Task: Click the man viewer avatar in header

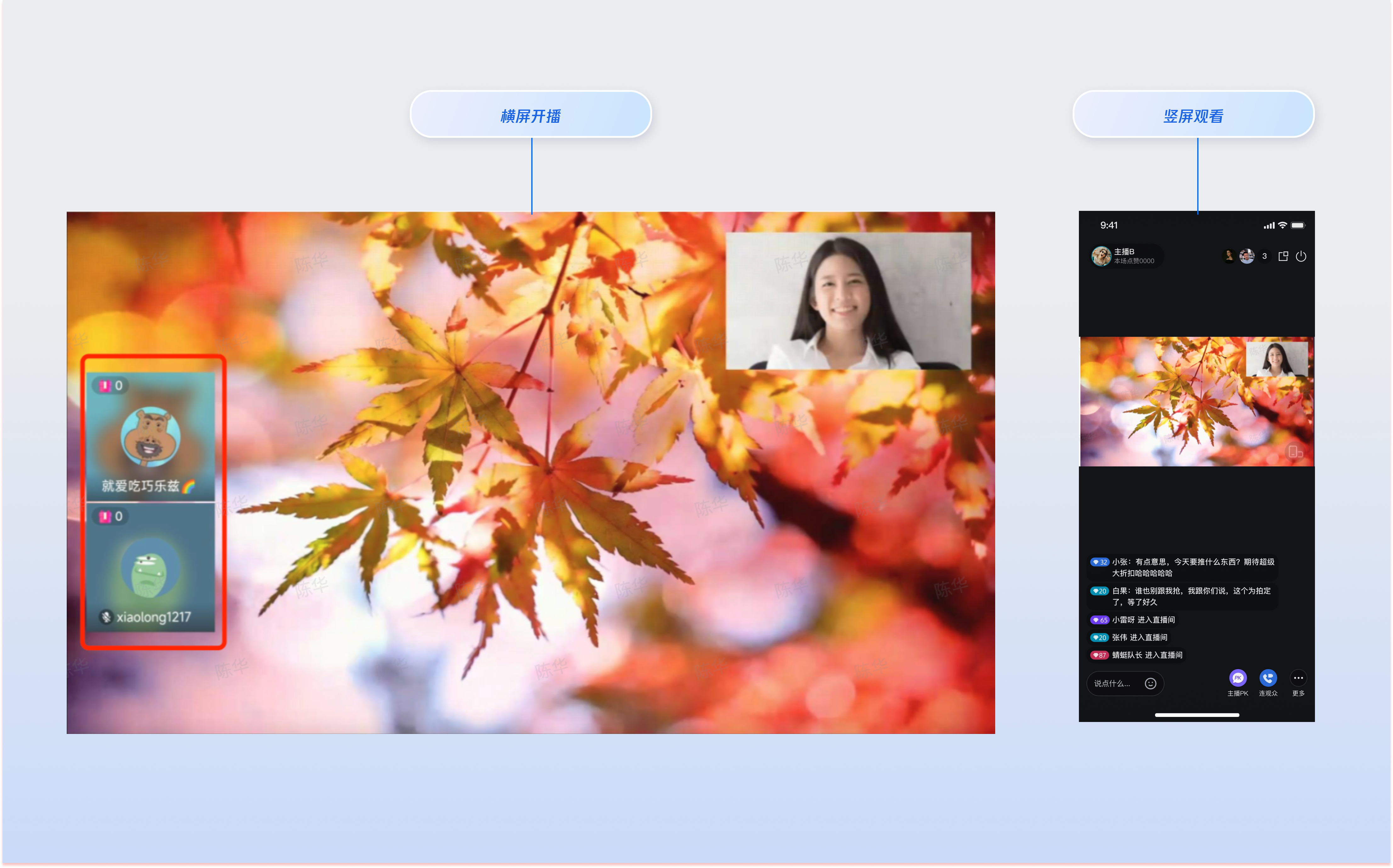Action: tap(1247, 256)
